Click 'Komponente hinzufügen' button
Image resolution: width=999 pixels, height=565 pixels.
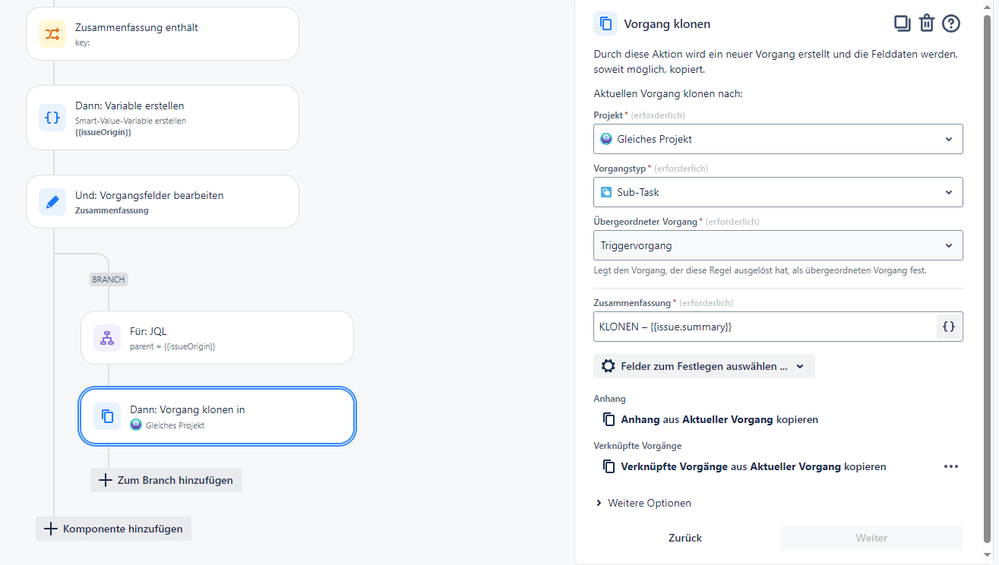tap(113, 529)
